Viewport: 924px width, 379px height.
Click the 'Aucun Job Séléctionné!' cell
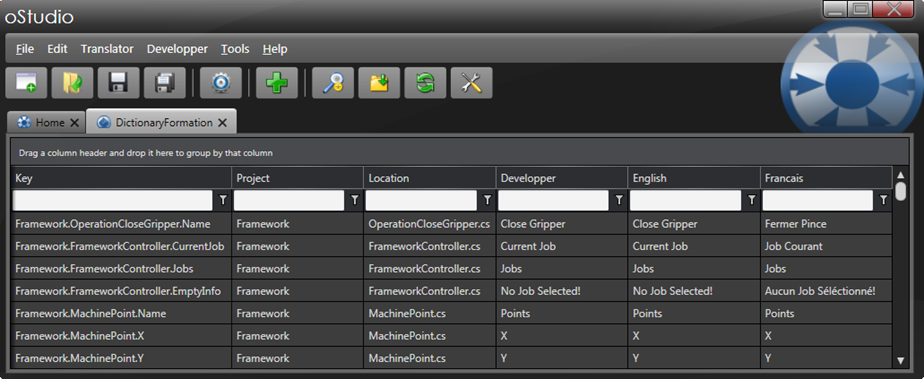[826, 291]
